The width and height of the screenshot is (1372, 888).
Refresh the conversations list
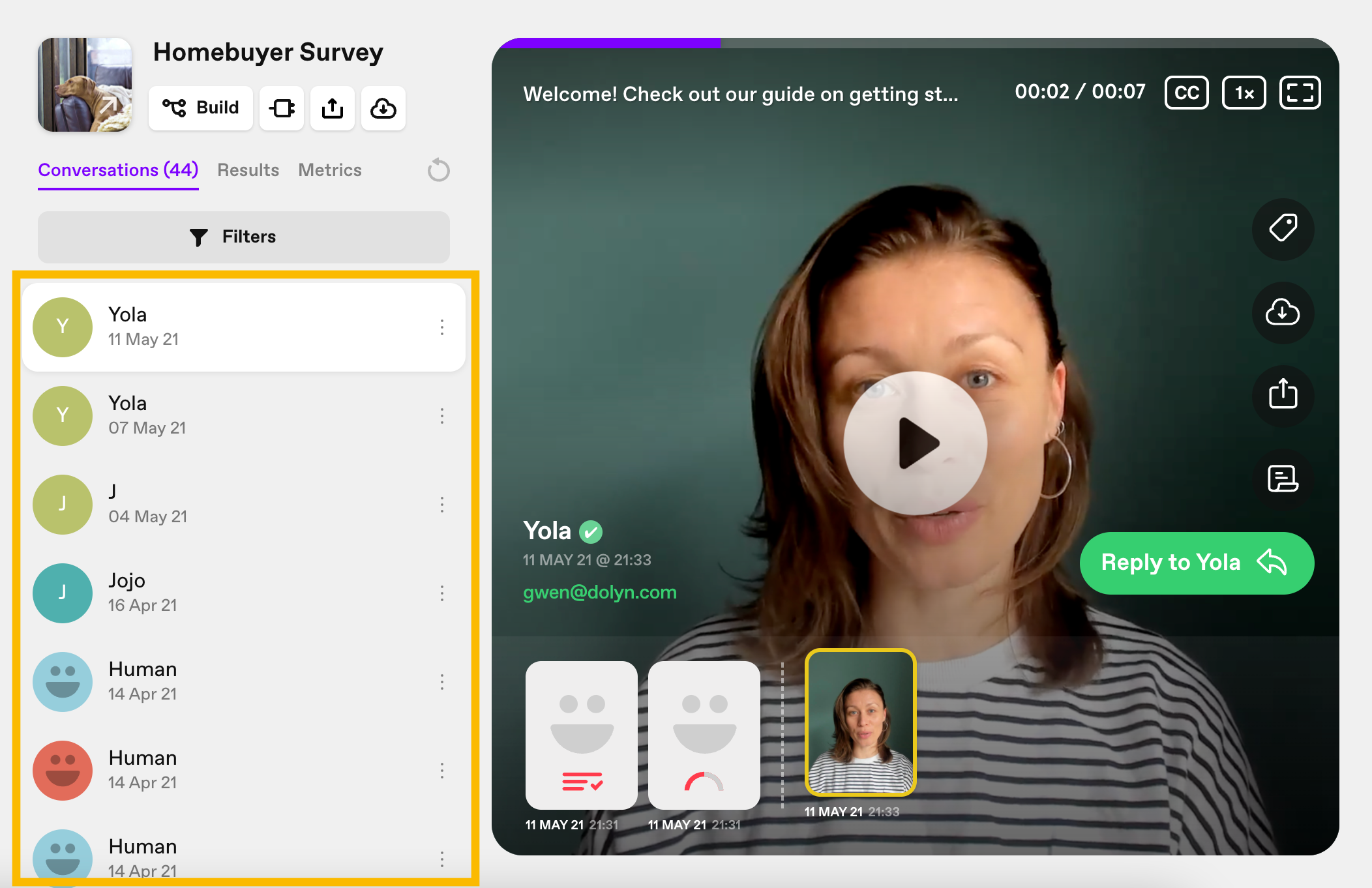438,170
